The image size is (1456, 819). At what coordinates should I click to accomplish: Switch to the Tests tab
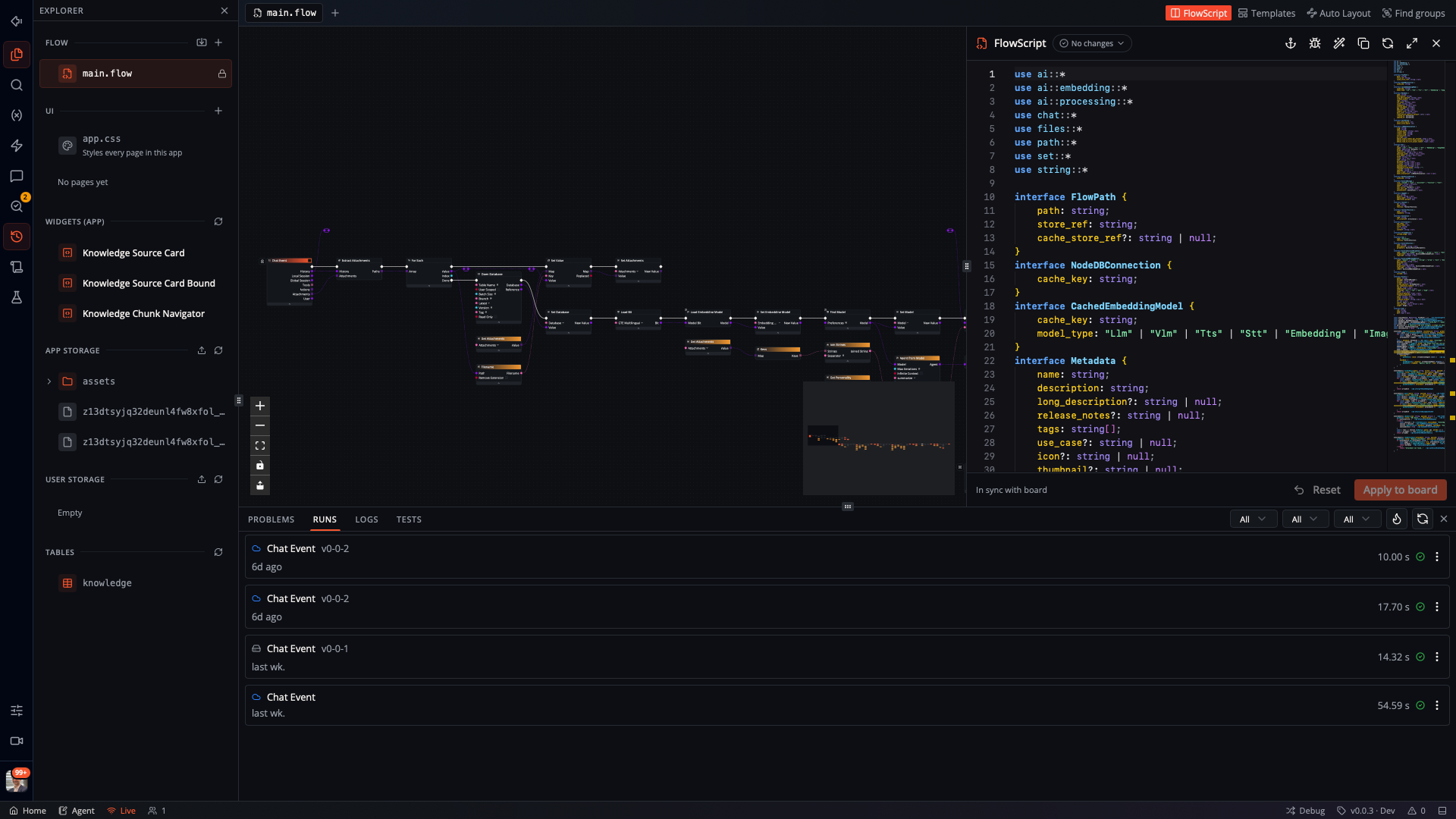[x=409, y=519]
